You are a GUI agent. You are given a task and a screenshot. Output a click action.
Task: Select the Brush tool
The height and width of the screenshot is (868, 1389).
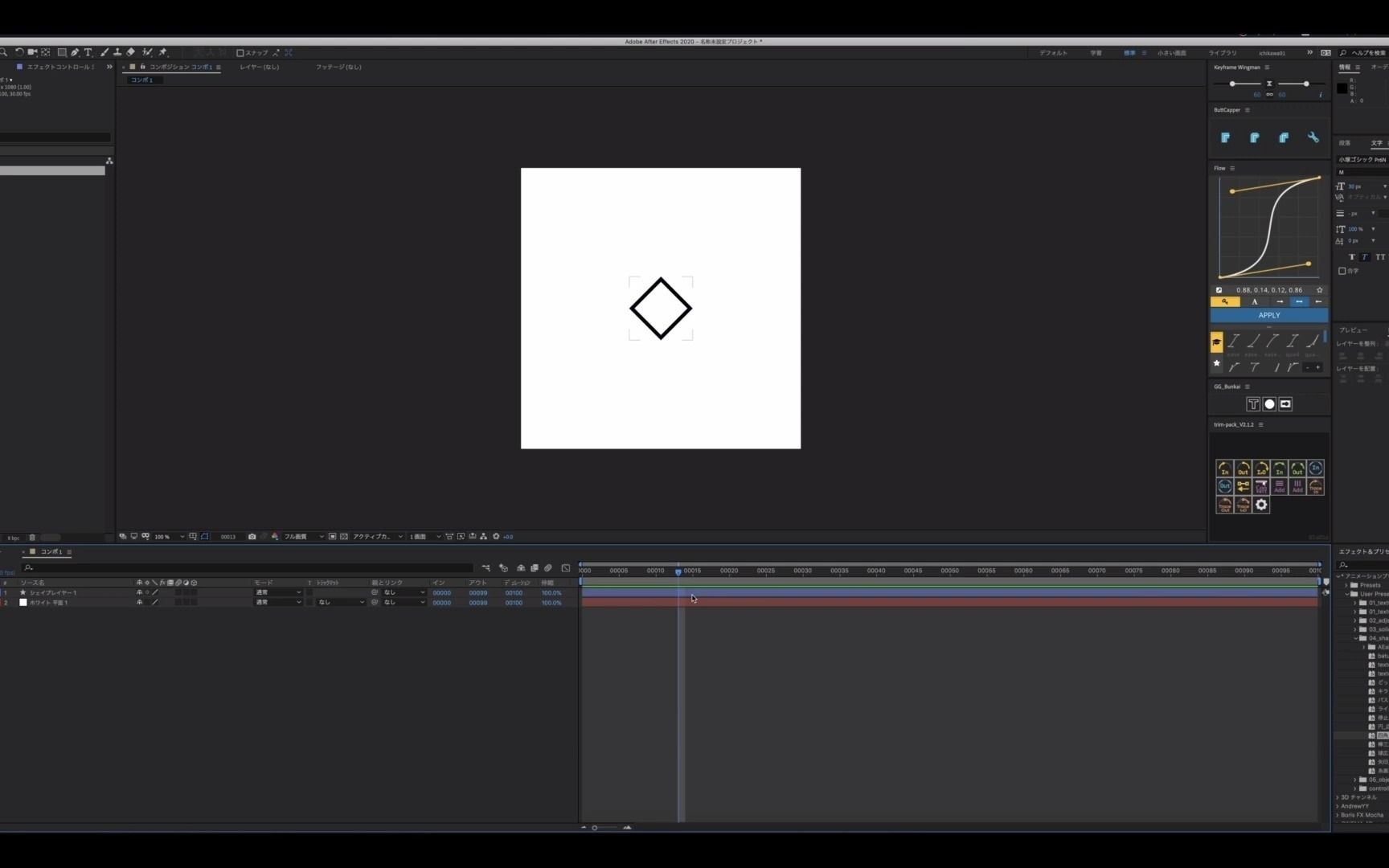pos(104,52)
